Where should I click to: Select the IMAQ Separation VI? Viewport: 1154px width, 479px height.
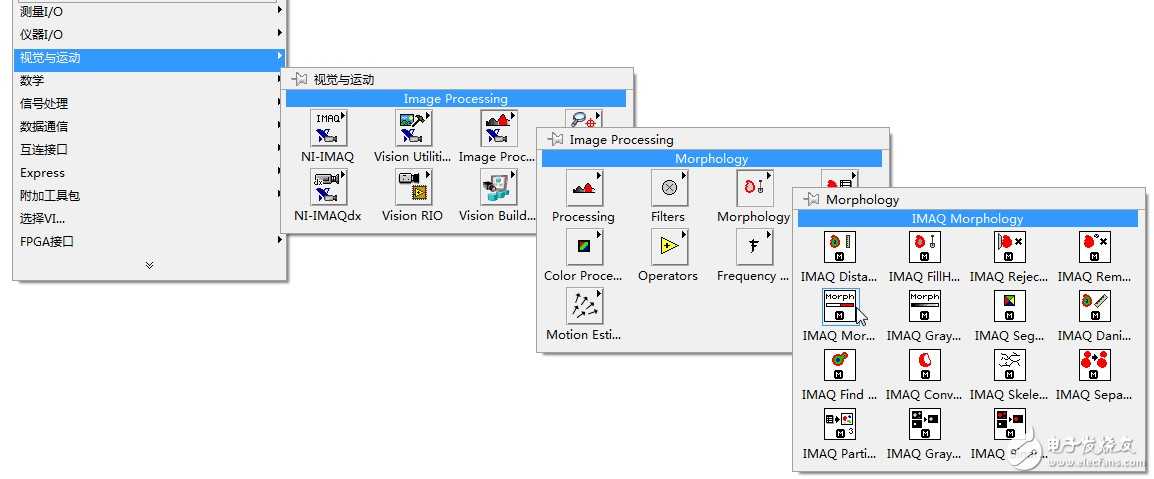point(1095,365)
